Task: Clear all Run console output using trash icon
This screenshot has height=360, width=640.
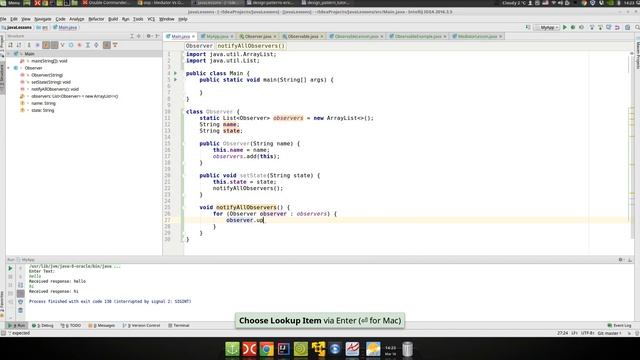Action: pyautogui.click(x=20, y=311)
